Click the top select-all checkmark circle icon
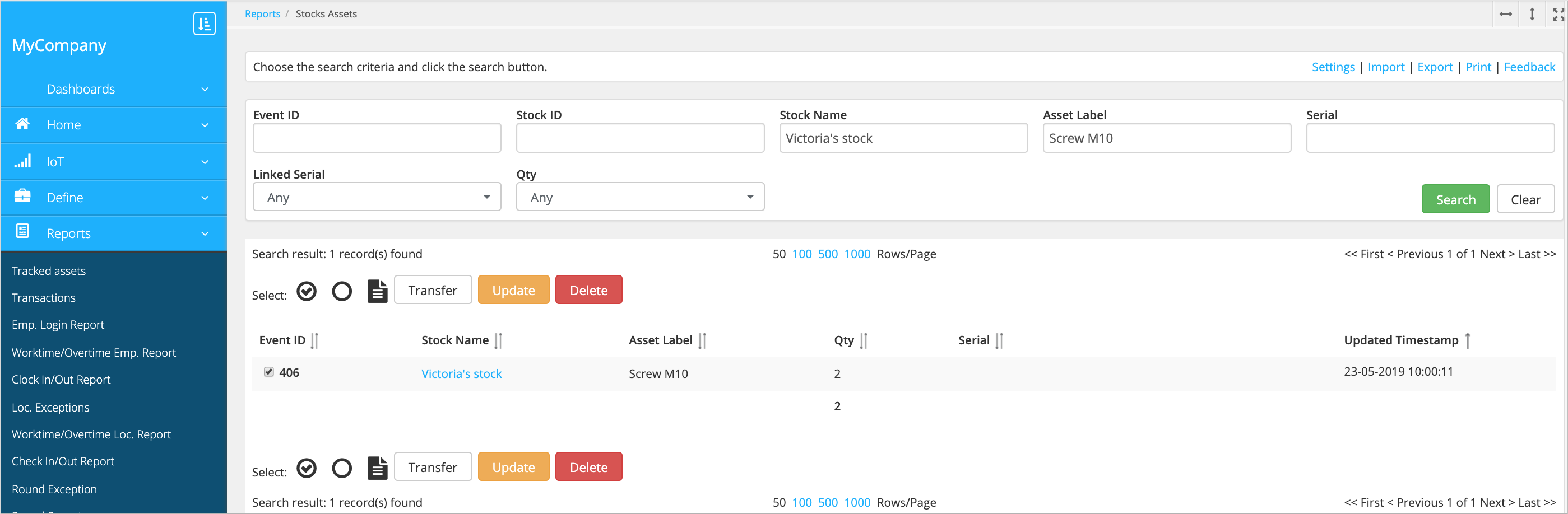Viewport: 1568px width, 514px height. tap(307, 291)
